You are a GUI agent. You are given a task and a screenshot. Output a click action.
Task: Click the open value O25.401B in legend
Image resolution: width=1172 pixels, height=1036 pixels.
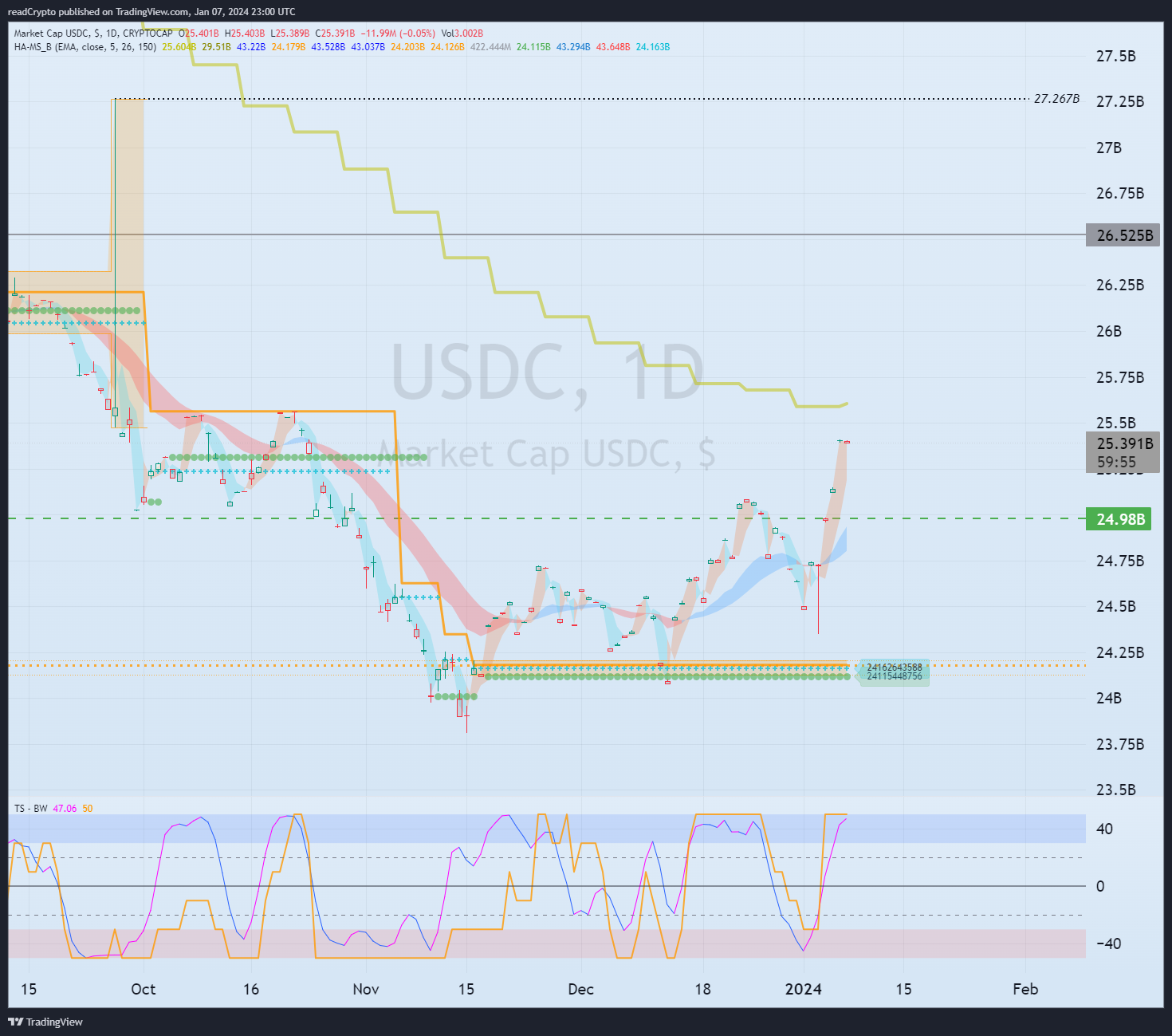(199, 33)
